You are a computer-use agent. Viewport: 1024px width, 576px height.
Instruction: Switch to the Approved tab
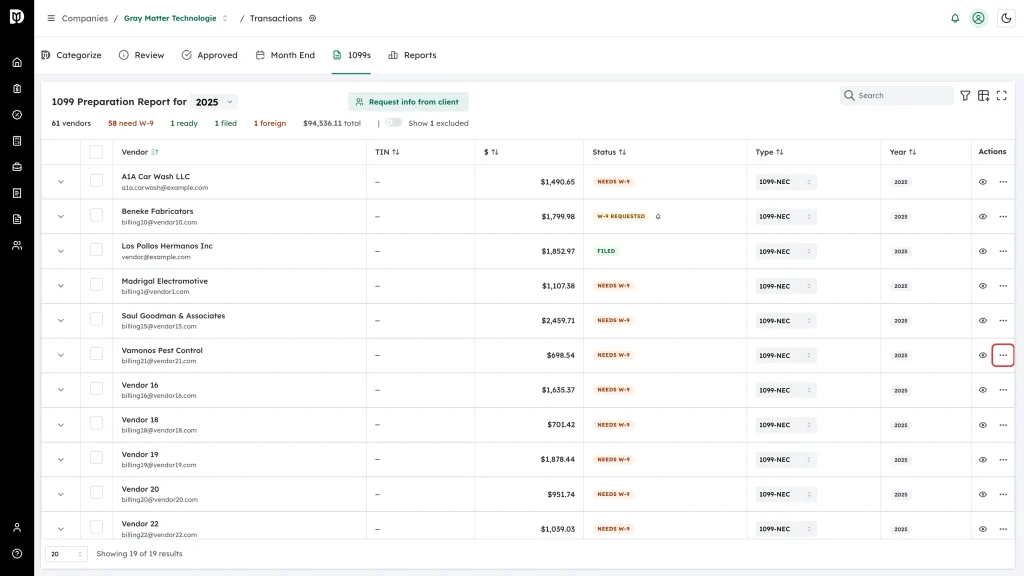[x=210, y=55]
